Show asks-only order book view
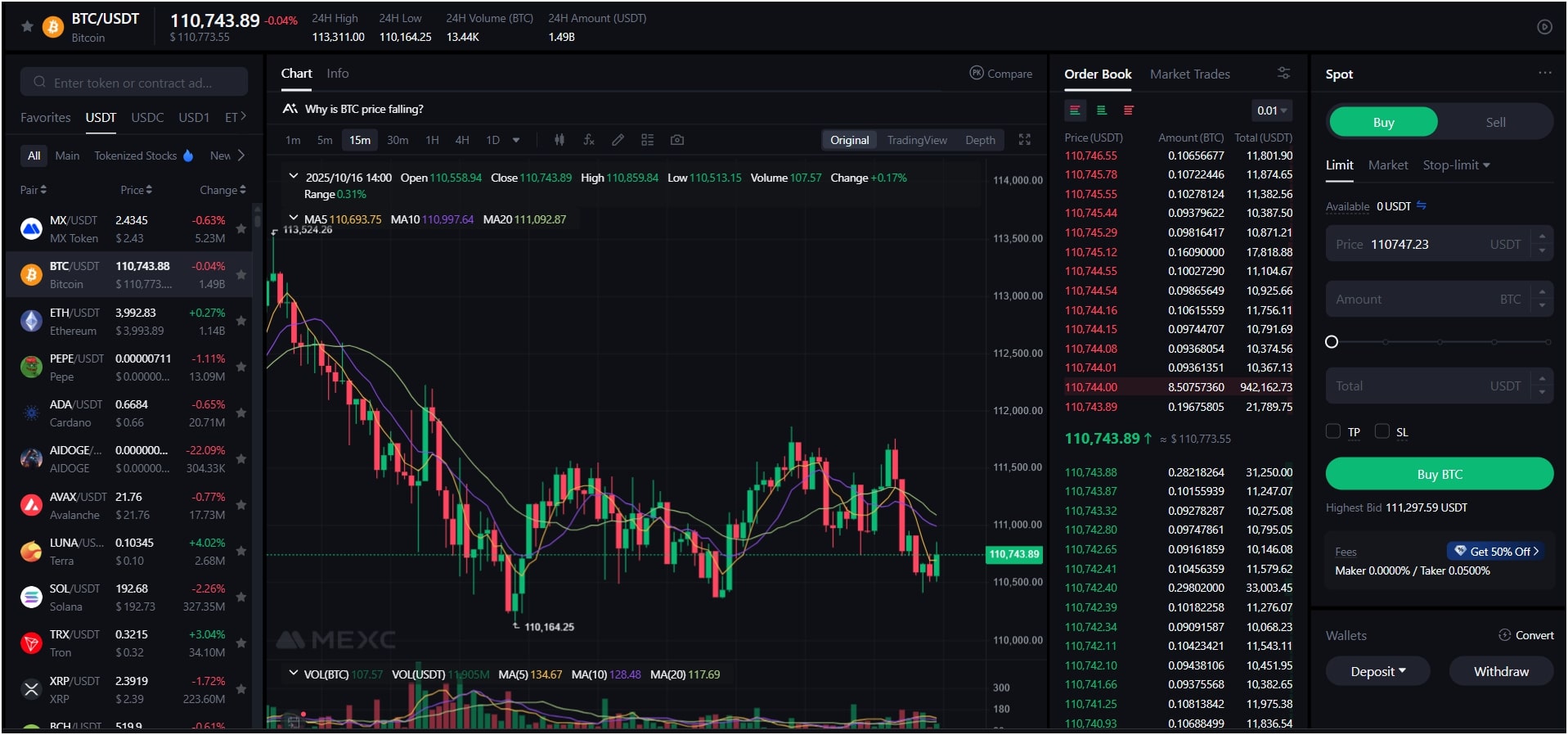 pos(1129,110)
